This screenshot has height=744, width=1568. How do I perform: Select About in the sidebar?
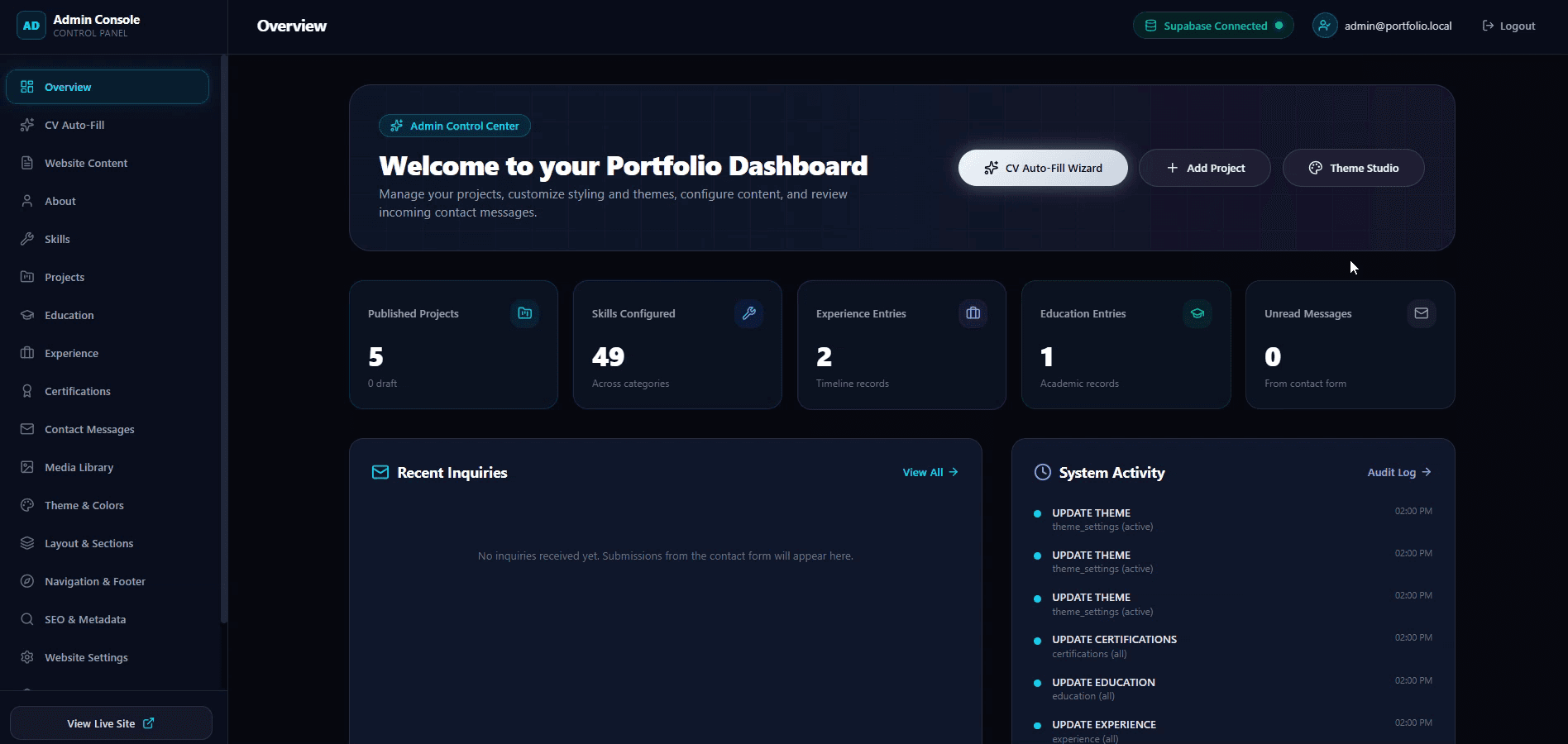pos(108,201)
